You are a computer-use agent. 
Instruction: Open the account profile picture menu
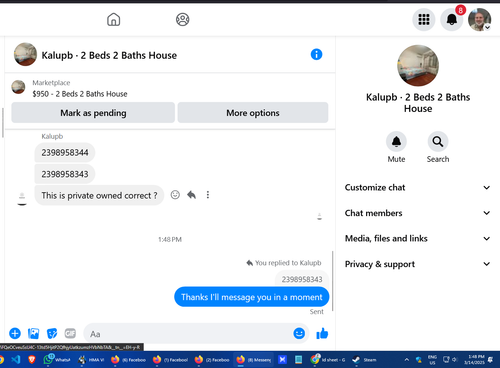point(479,19)
